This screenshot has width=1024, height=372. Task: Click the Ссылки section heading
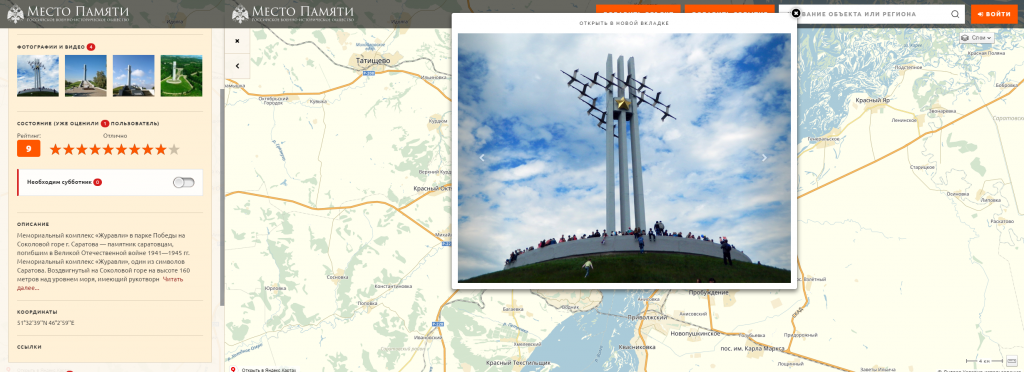pos(29,347)
